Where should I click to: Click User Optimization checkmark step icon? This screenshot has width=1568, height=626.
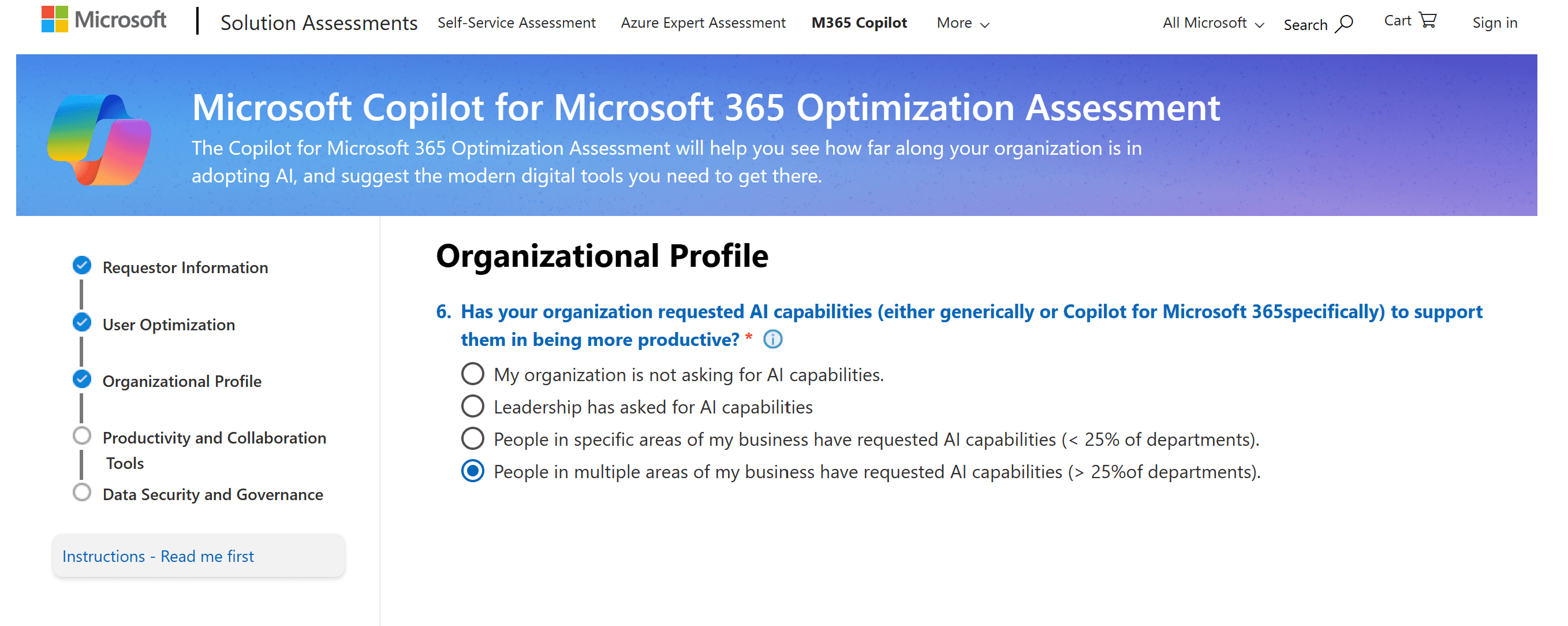[81, 322]
